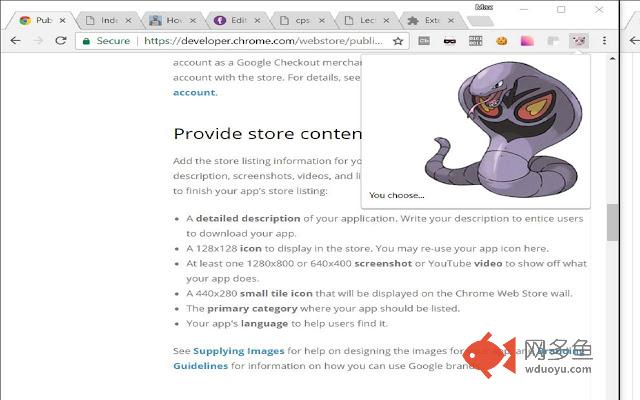The image size is (640, 400).
Task: Click the page's vertical scrollbar thumb
Action: click(x=612, y=222)
